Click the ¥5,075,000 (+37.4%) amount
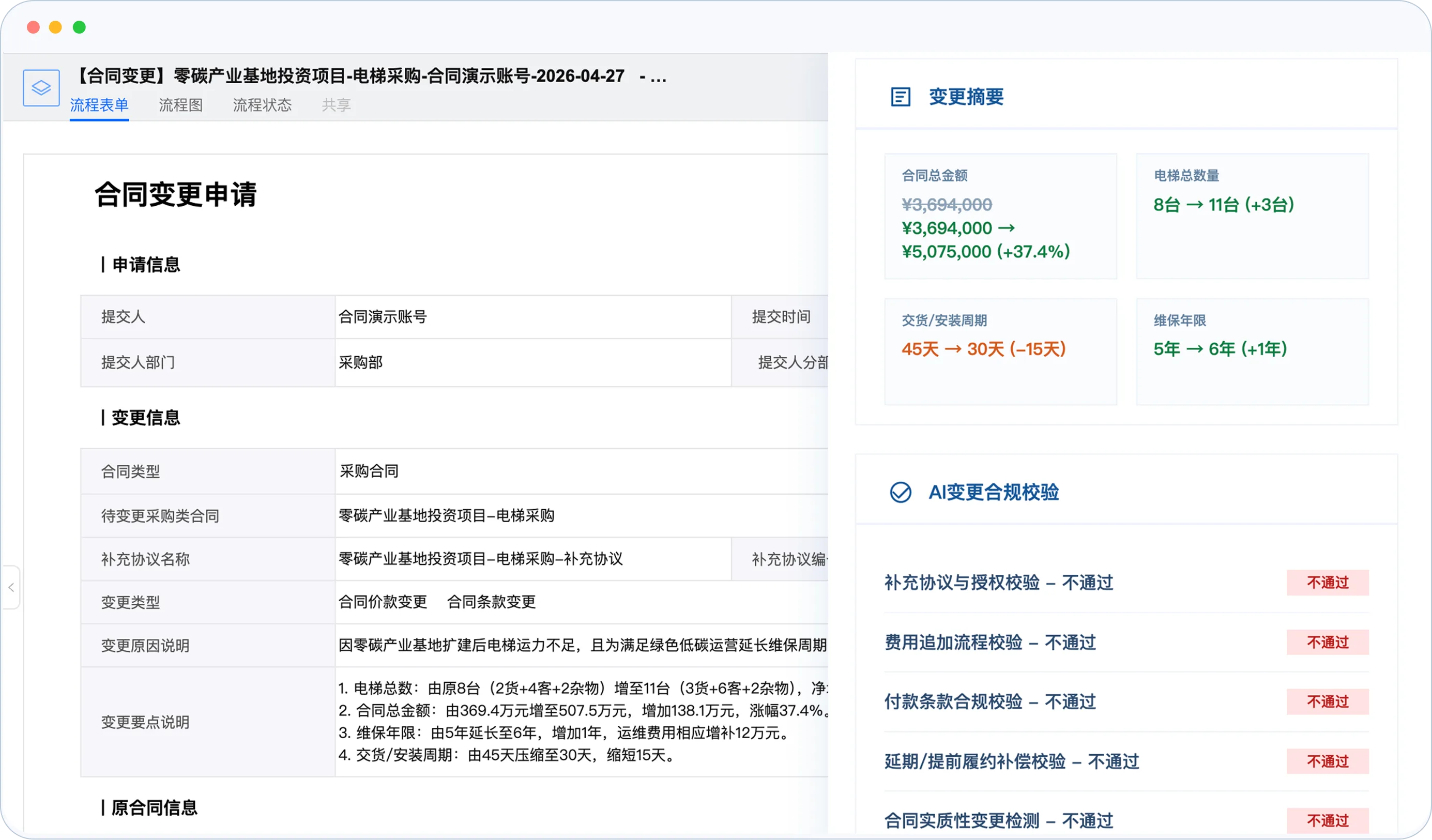The image size is (1432, 840). [986, 251]
